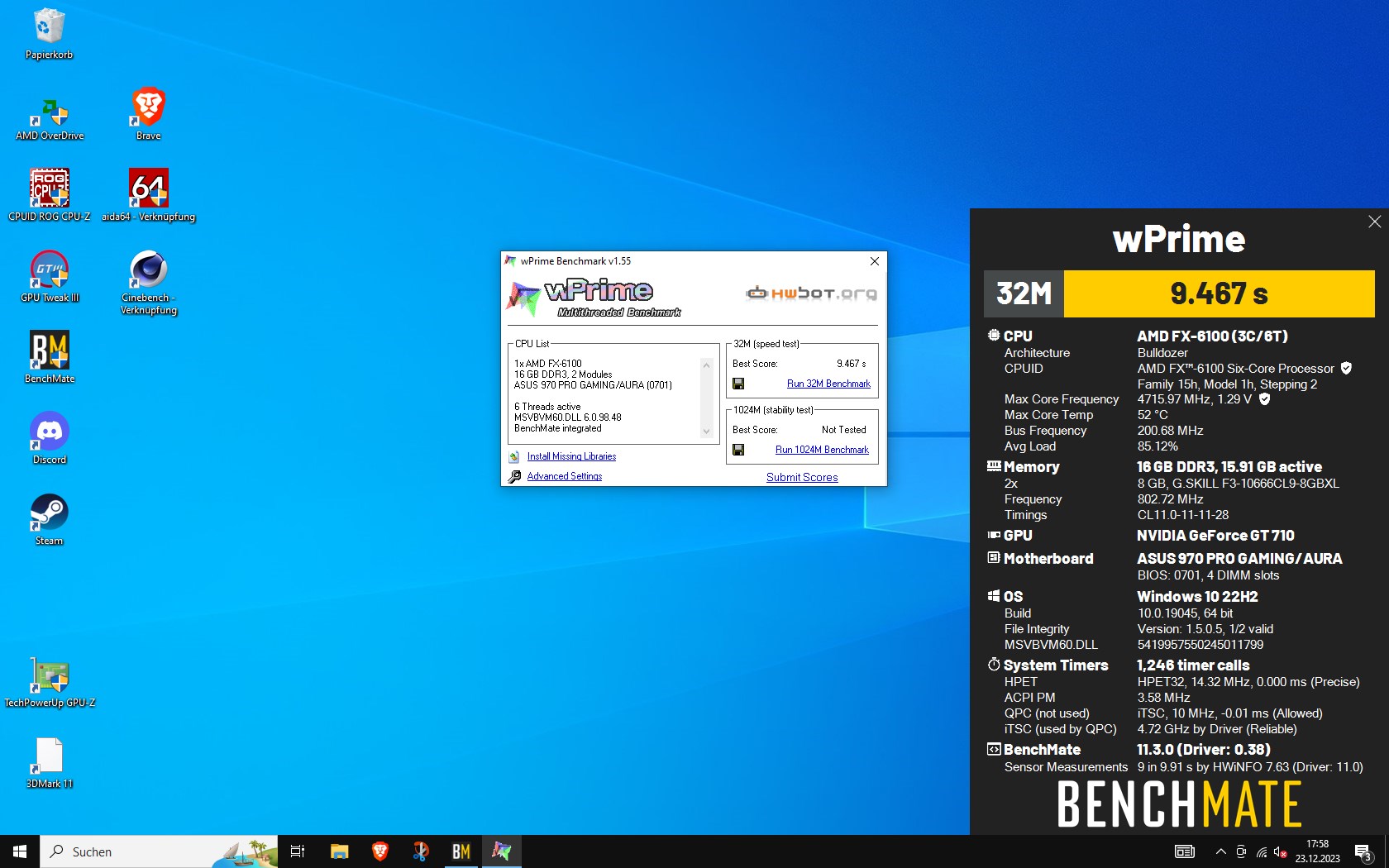
Task: Open the Papierkorb recycle bin icon
Action: click(x=49, y=35)
